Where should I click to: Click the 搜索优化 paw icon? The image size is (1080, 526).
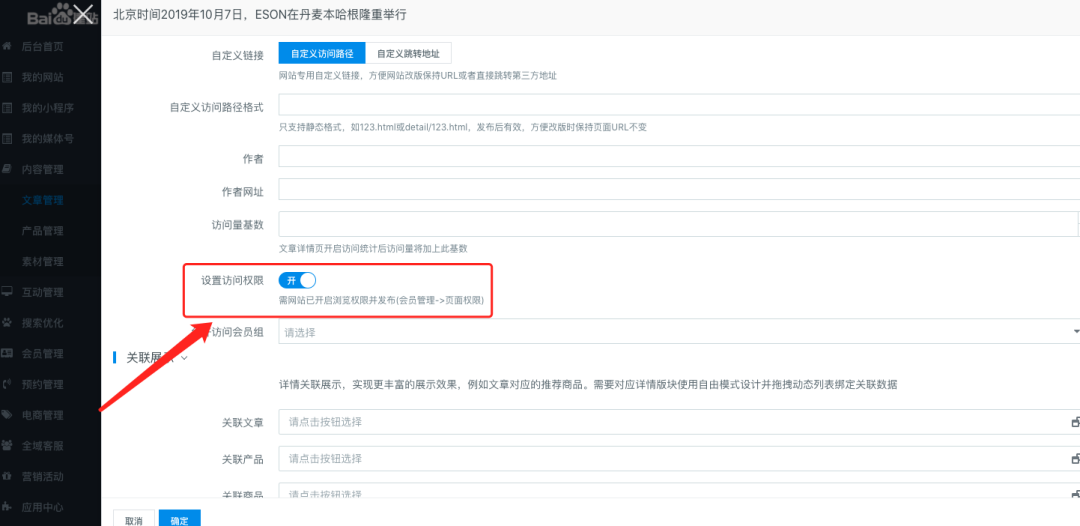pos(8,323)
